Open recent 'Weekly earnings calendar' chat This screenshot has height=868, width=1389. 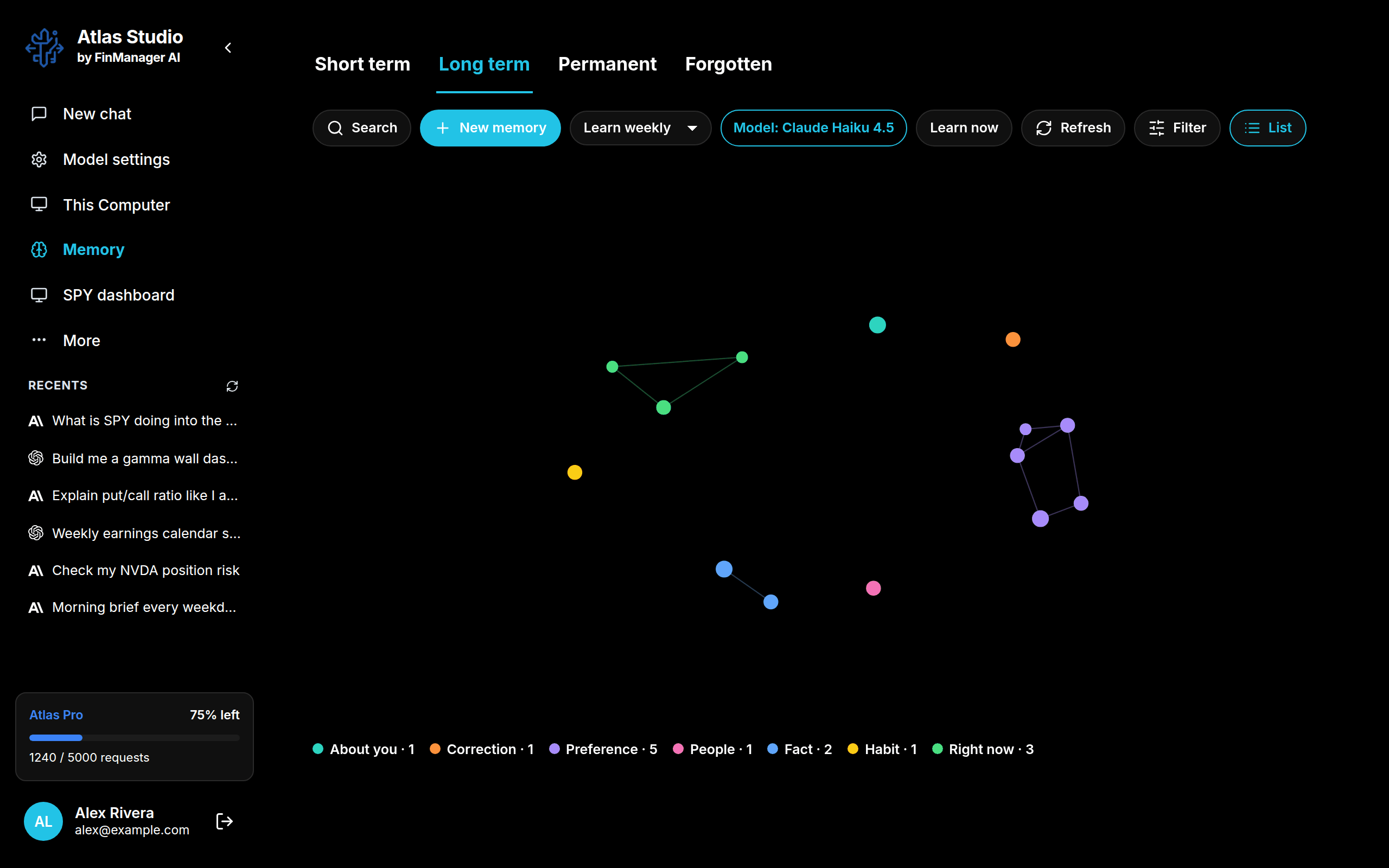(135, 533)
